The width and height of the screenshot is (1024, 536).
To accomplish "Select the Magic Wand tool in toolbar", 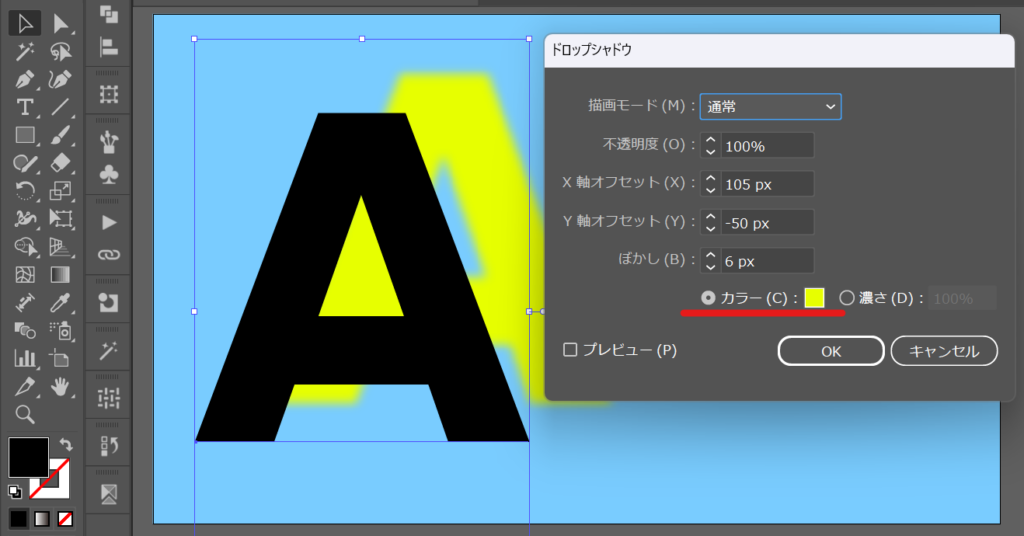I will [x=25, y=52].
